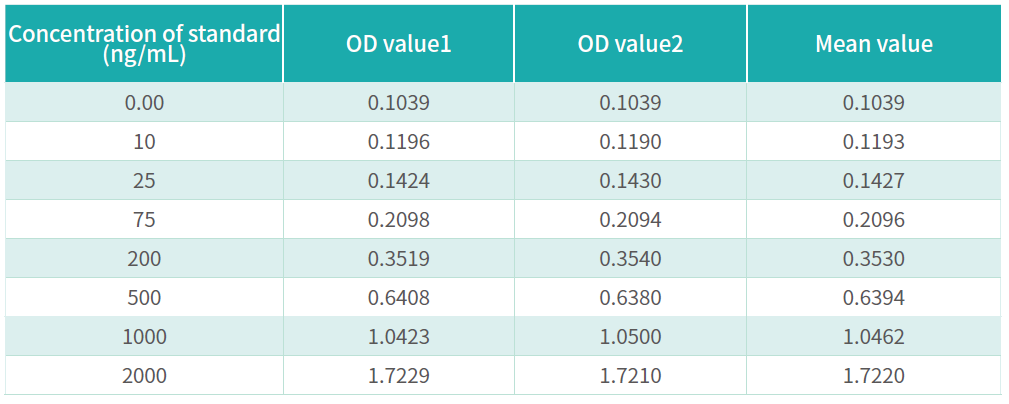Click the 200 concentration cell
1009x404 pixels.
coord(145,259)
